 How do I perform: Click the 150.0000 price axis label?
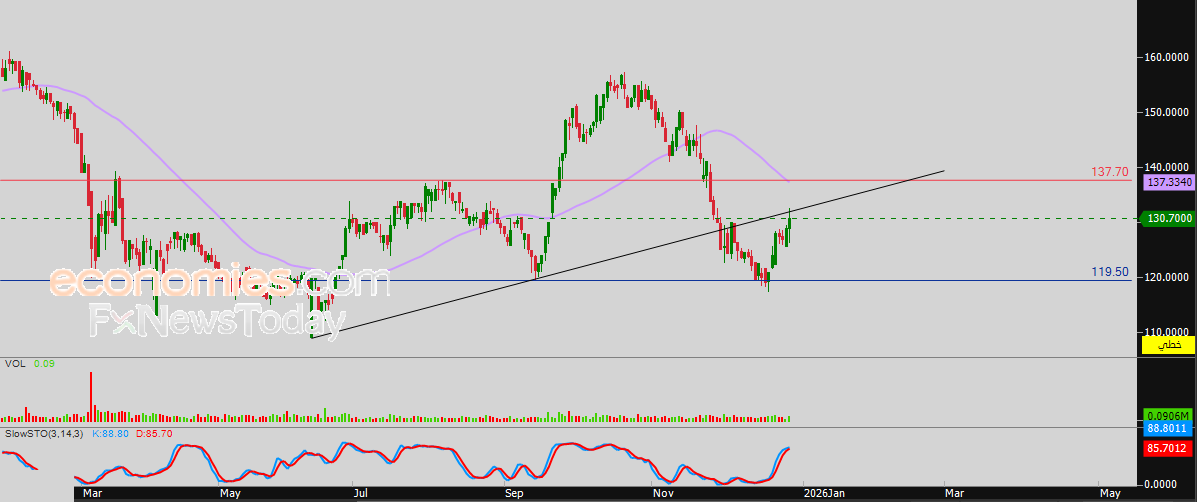coord(1166,113)
